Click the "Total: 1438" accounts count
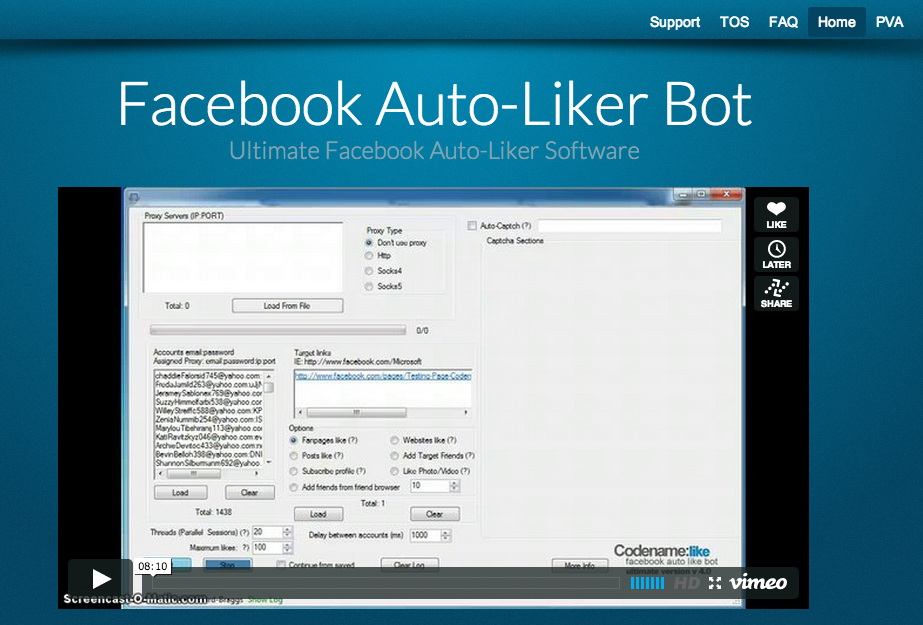 tap(213, 512)
